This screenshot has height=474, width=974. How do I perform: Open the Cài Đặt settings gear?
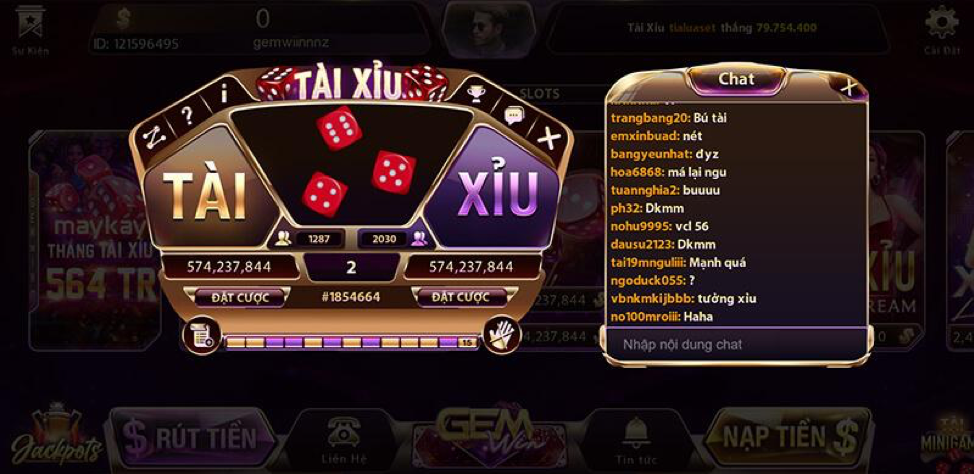(x=942, y=29)
